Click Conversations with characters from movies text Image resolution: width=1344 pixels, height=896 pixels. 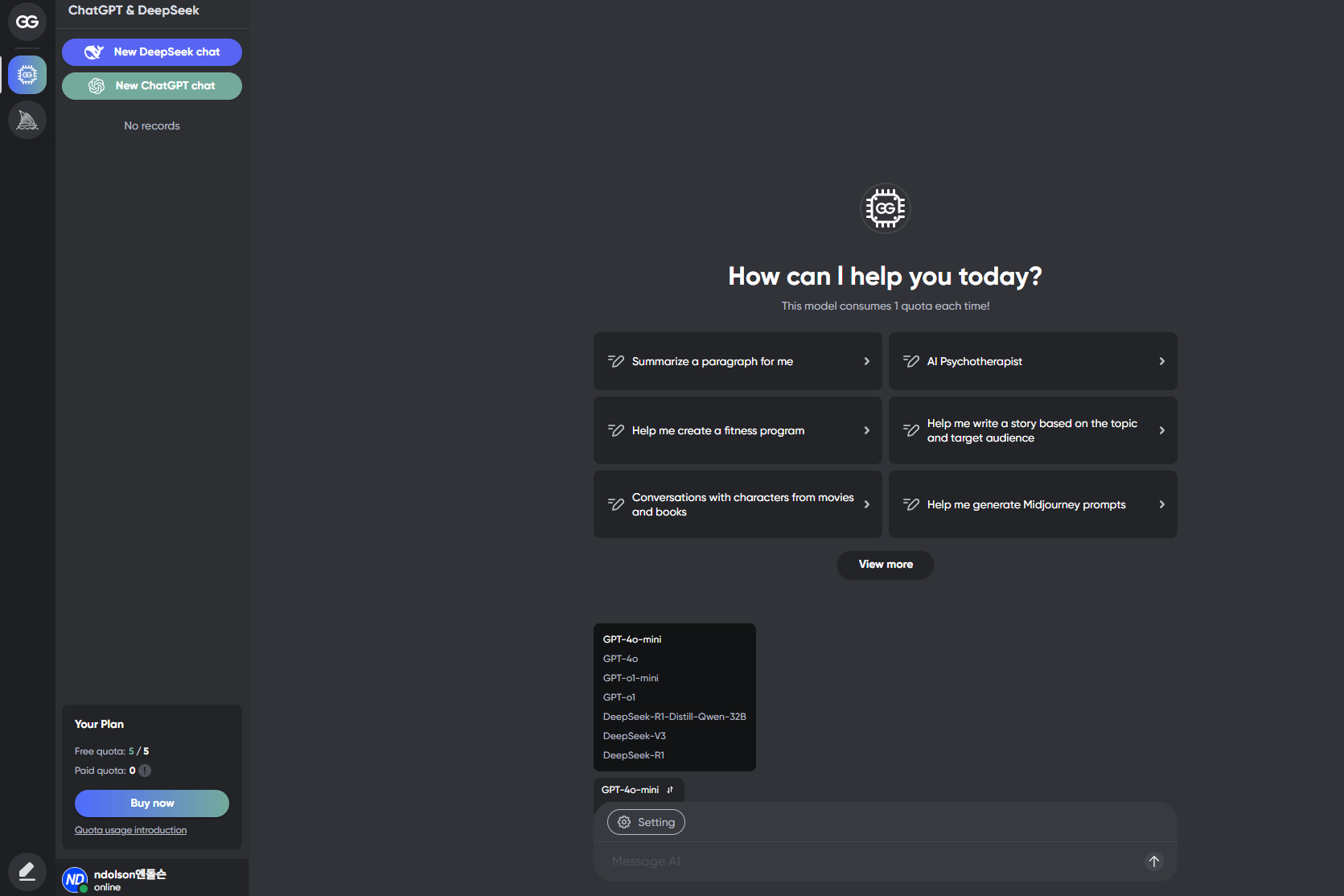[x=743, y=504]
